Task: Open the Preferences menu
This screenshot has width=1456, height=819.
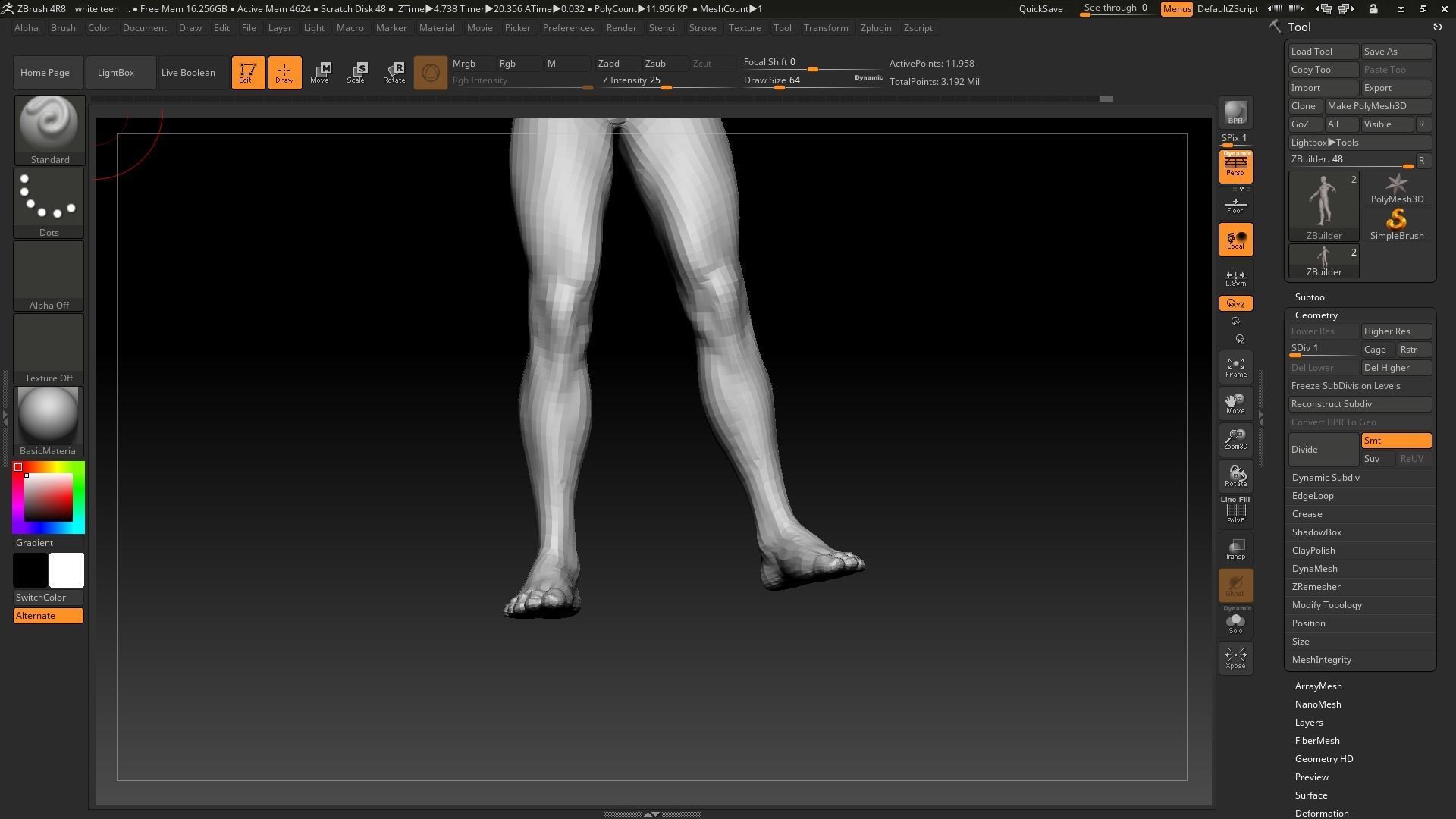Action: coord(568,28)
